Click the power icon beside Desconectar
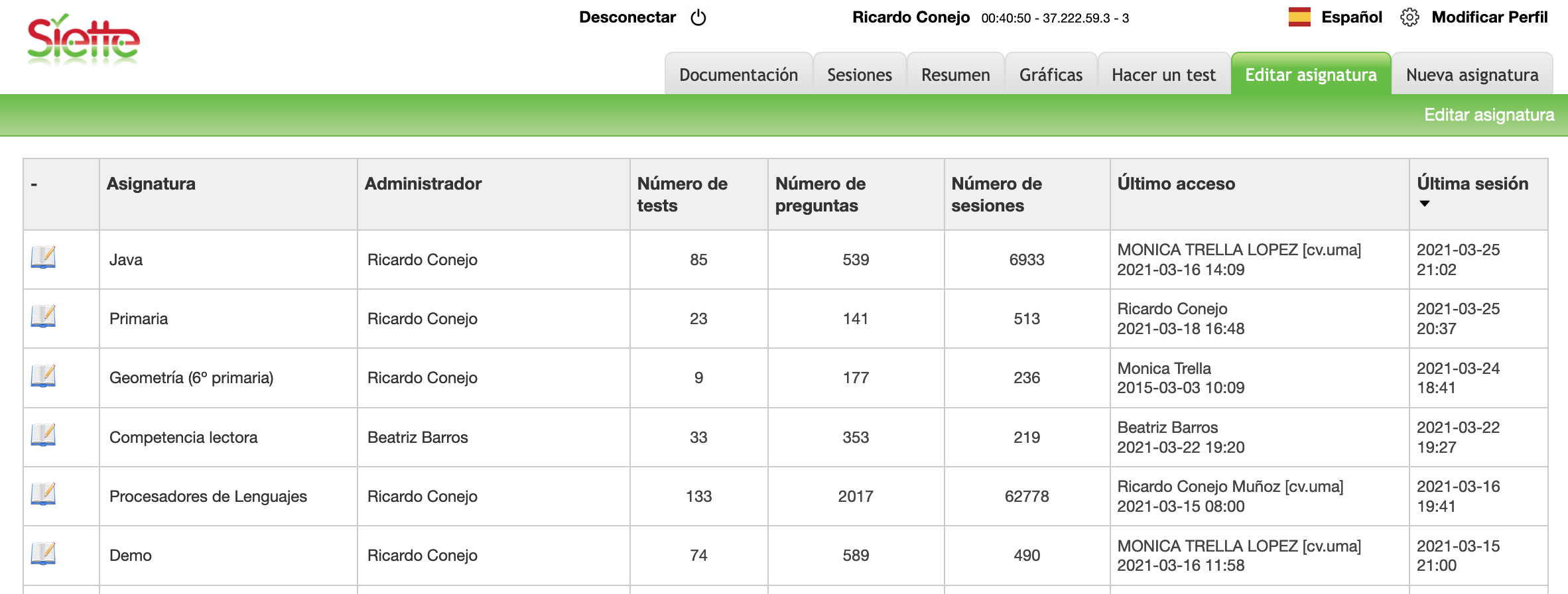Screen dimensions: 1568x594 (x=698, y=18)
